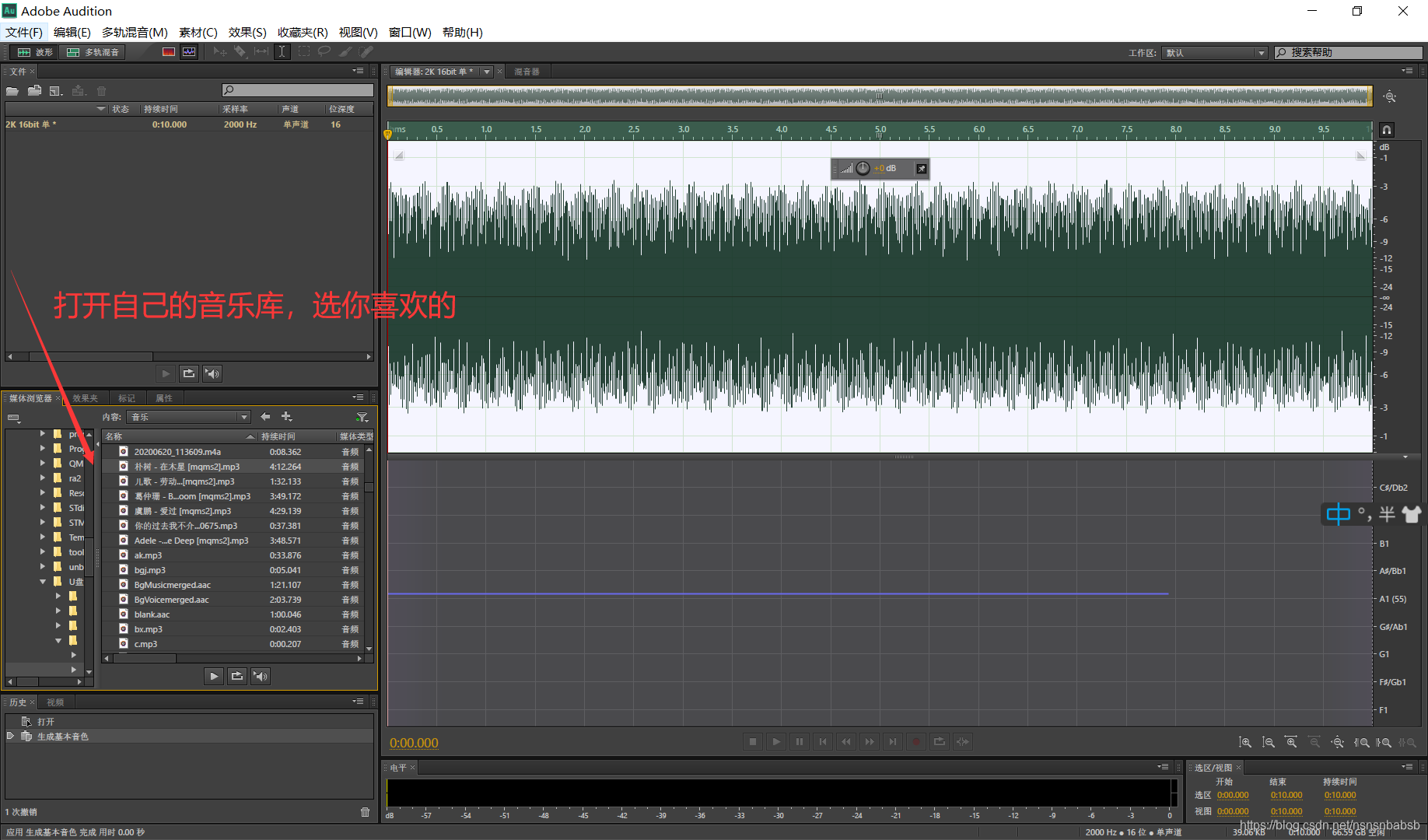Expand the tool folder in tree
1428x840 pixels.
point(43,551)
